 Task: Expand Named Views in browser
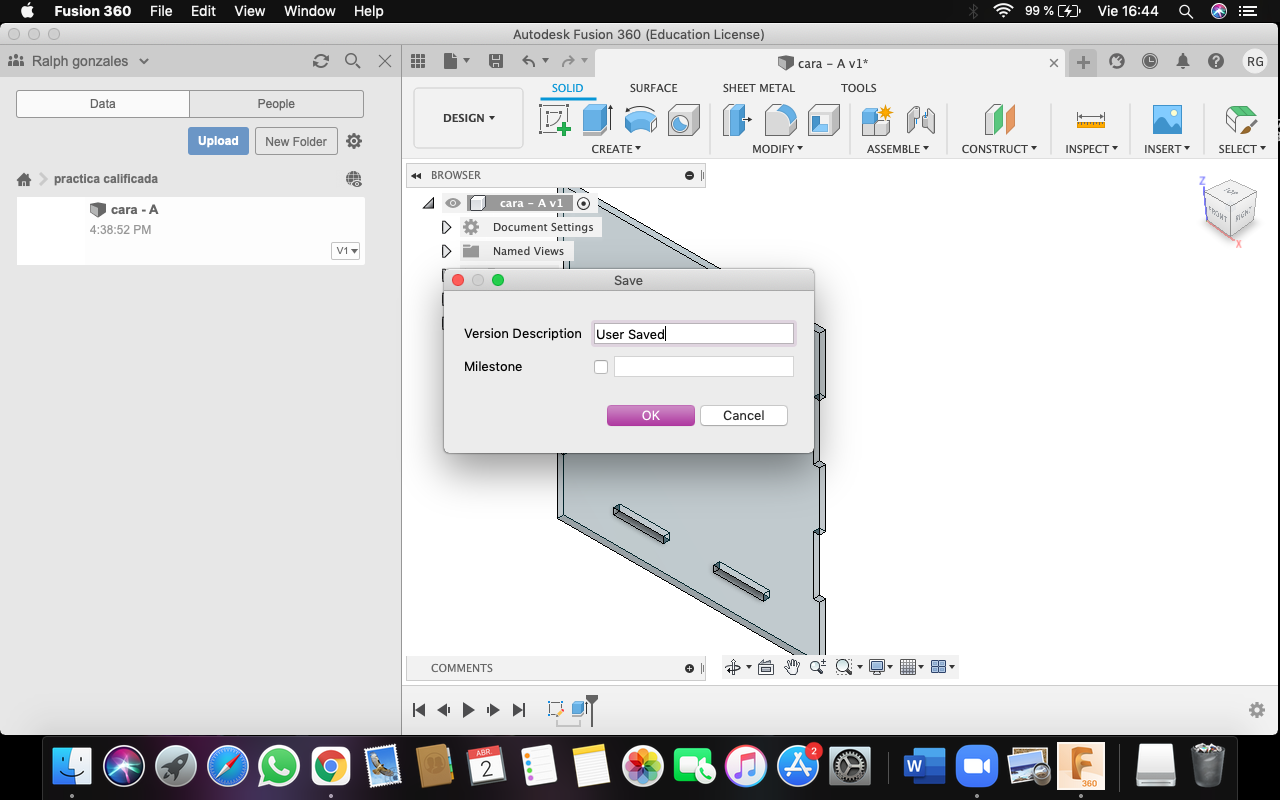coord(446,251)
